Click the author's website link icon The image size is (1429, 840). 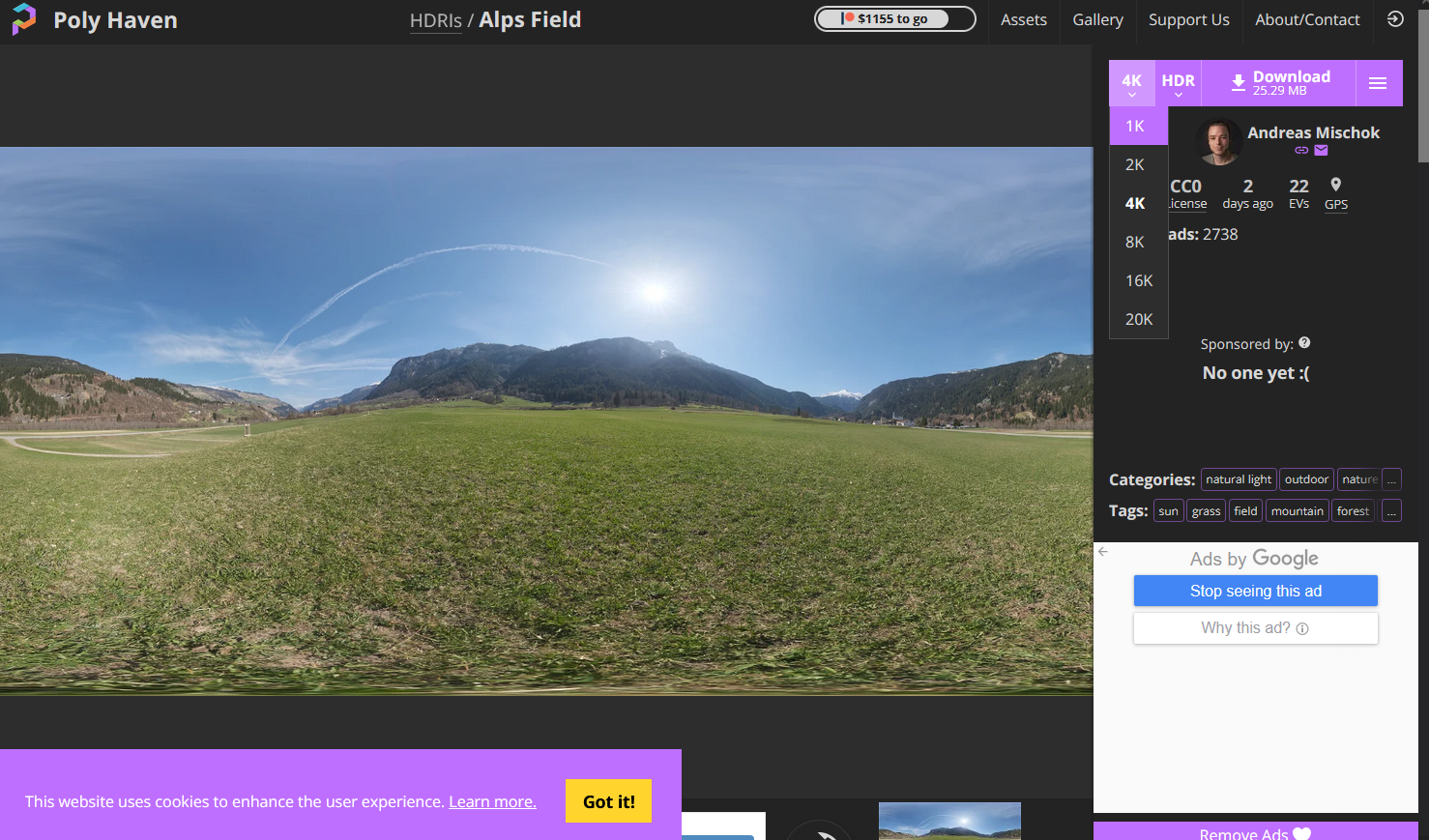point(1301,151)
